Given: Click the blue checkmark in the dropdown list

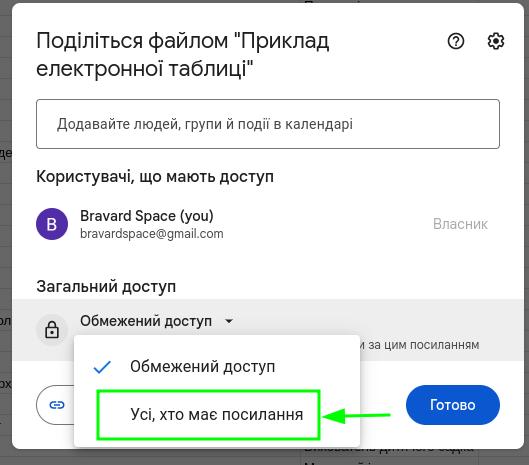Looking at the screenshot, I should point(102,367).
